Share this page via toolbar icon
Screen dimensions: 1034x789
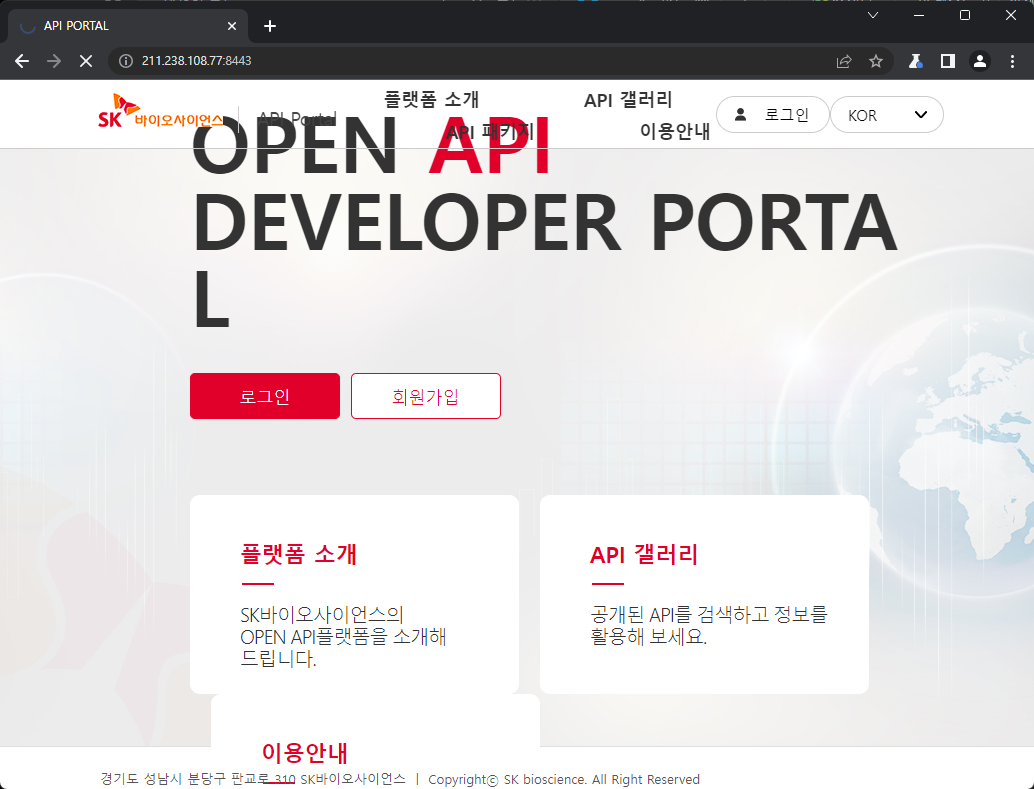pos(844,61)
